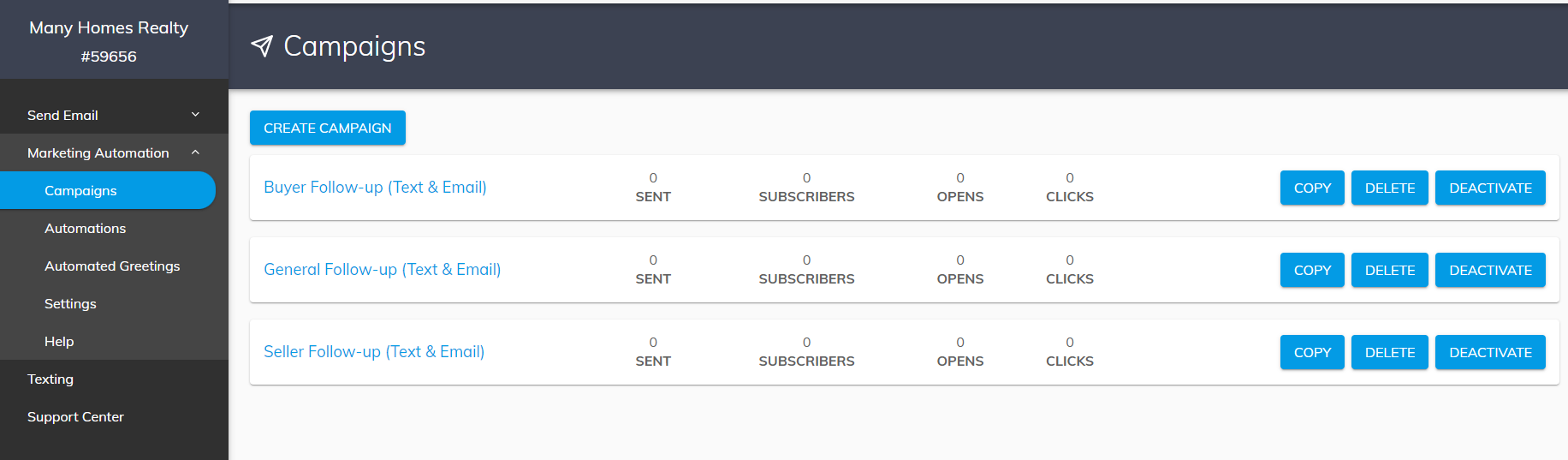Viewport: 1568px width, 460px height.
Task: Deactivate the Seller Follow-up campaign
Action: pyautogui.click(x=1490, y=352)
